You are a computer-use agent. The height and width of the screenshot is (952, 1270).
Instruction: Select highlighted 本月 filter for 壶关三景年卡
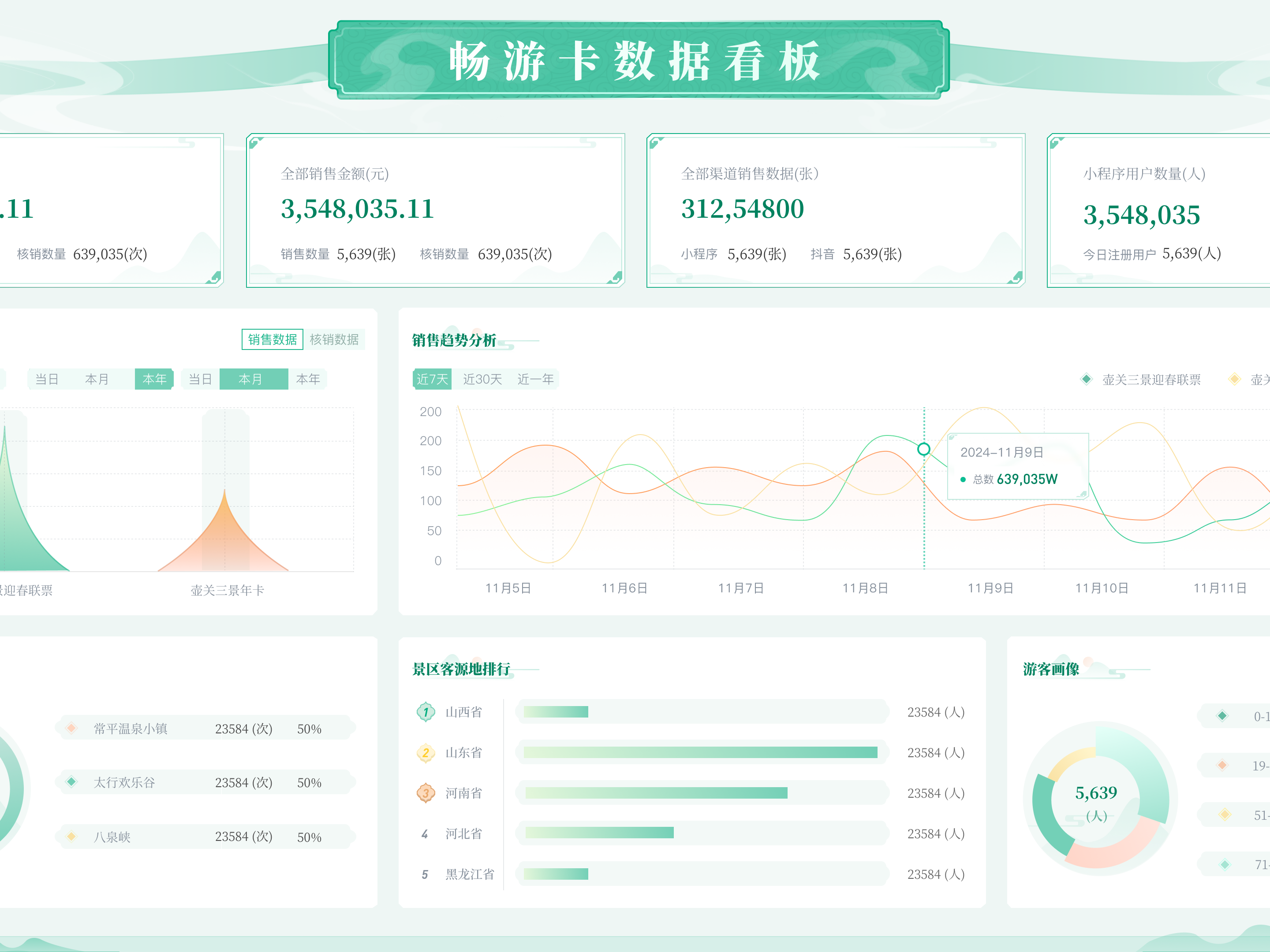tap(250, 379)
